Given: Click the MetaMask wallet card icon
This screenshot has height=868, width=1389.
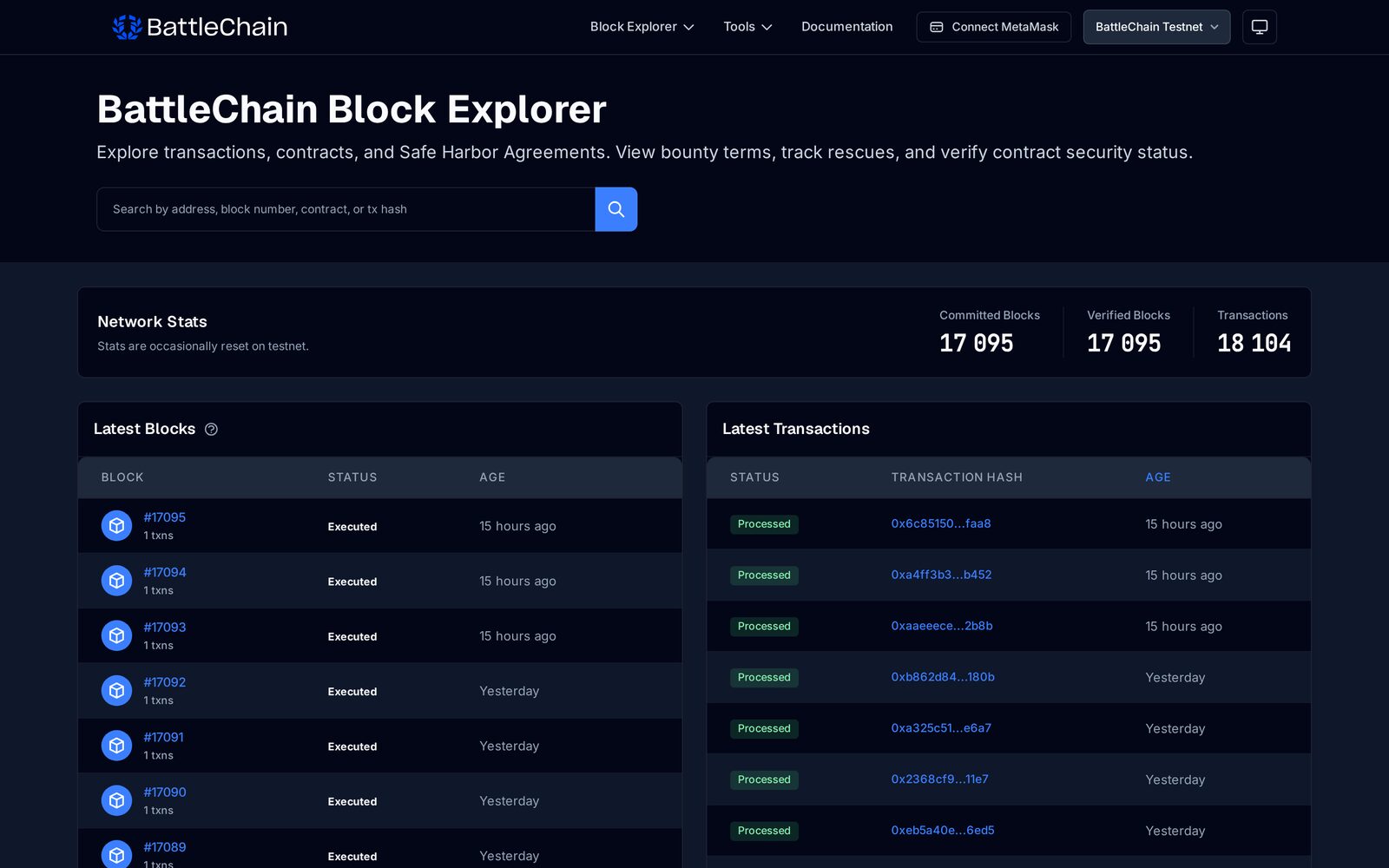Looking at the screenshot, I should pyautogui.click(x=937, y=27).
